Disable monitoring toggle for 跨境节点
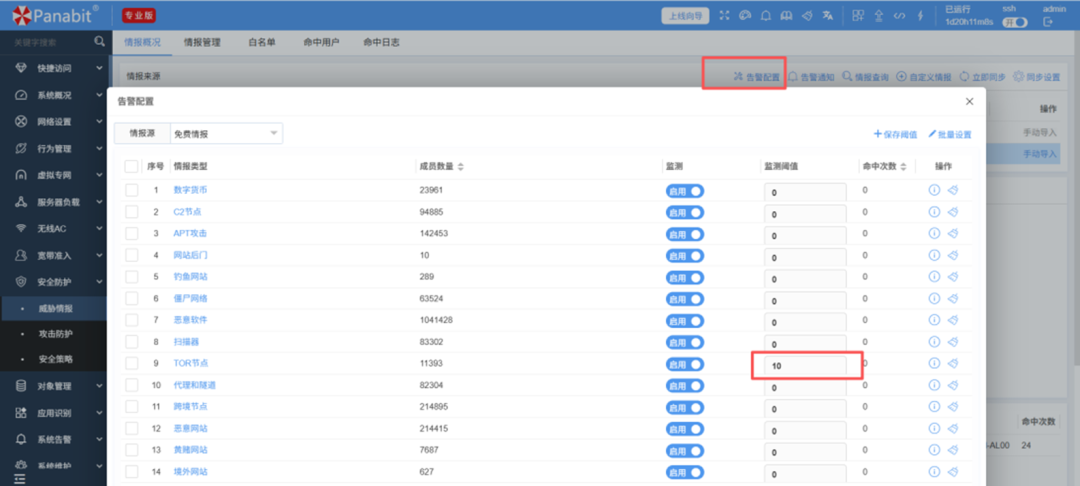 click(685, 407)
